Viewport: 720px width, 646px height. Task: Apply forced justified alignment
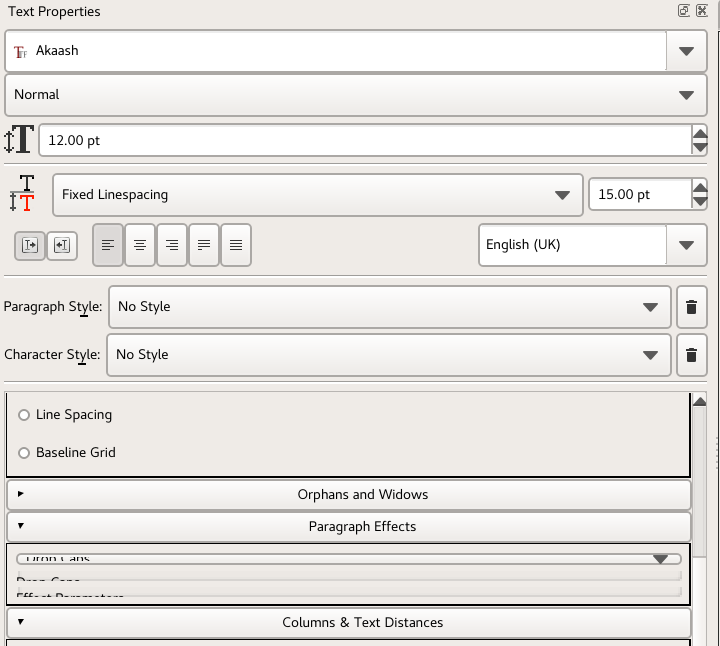coord(236,245)
